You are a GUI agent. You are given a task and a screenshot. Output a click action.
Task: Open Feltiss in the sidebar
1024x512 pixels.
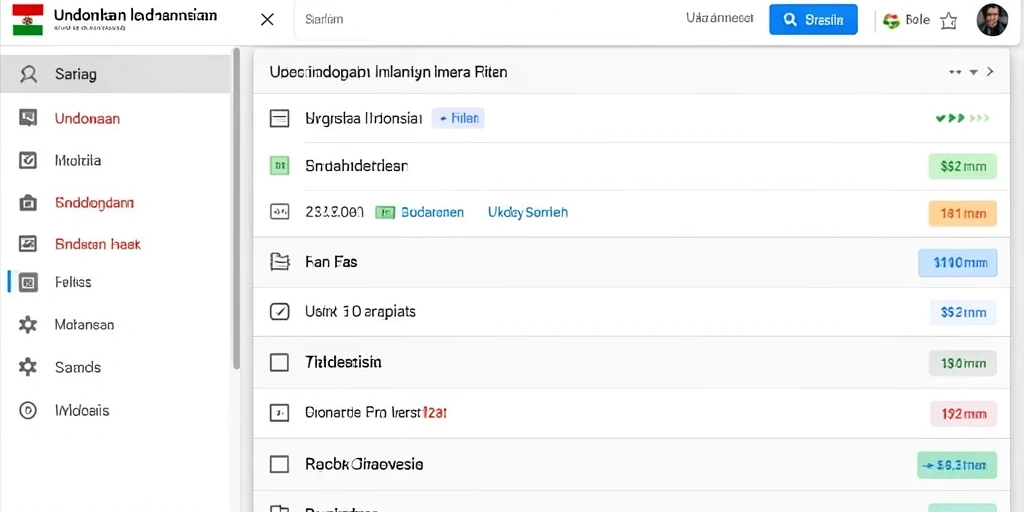pos(73,282)
